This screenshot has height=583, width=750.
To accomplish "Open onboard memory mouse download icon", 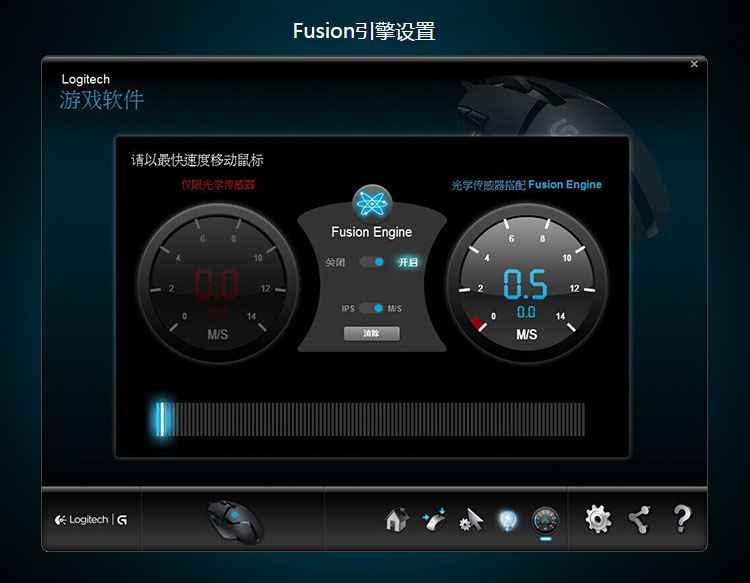I will [434, 519].
